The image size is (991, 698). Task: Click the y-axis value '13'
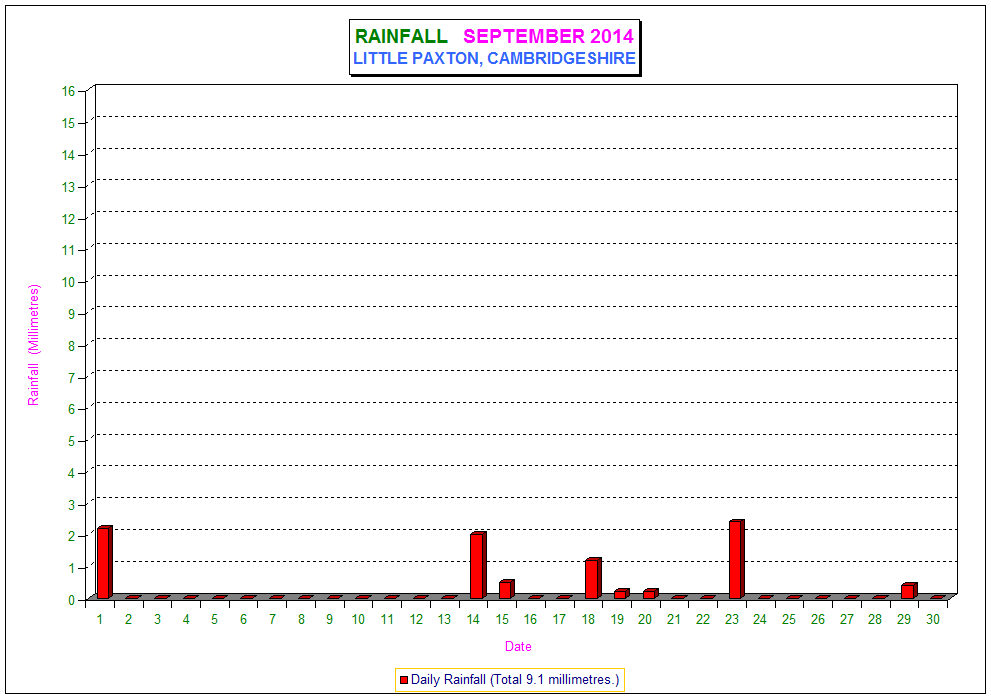68,187
